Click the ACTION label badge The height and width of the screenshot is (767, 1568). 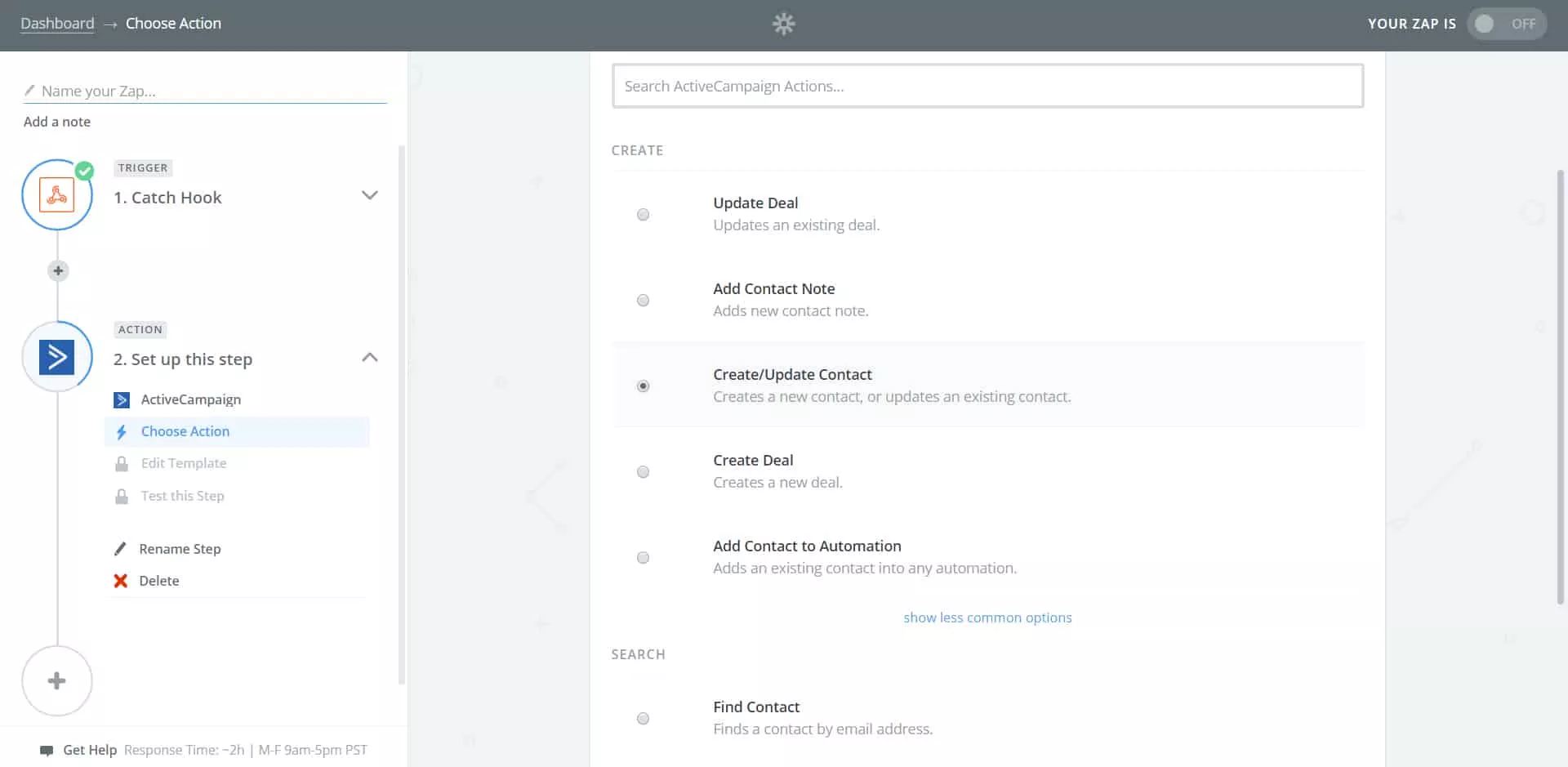[140, 329]
